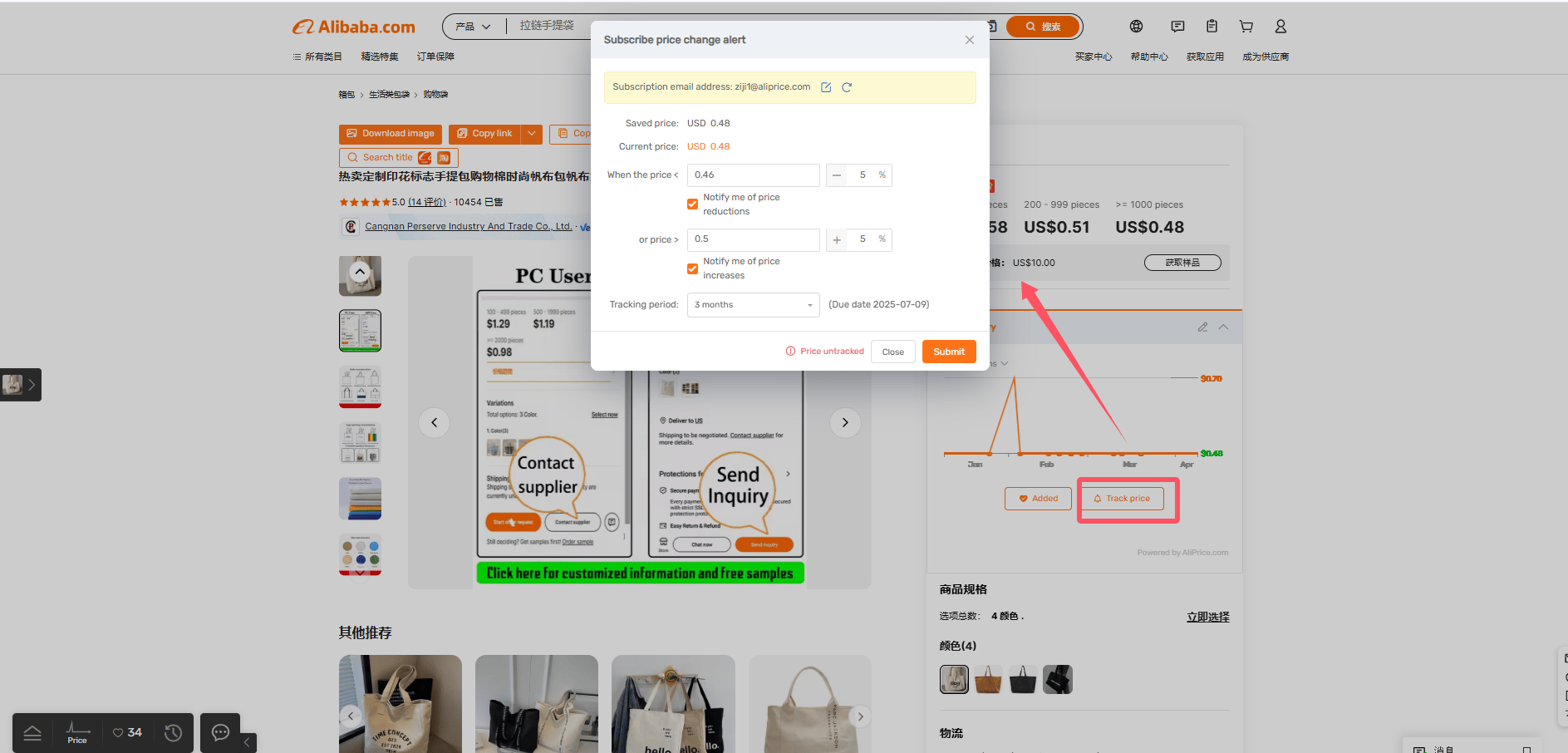Open the messages icon in header

tap(1177, 27)
